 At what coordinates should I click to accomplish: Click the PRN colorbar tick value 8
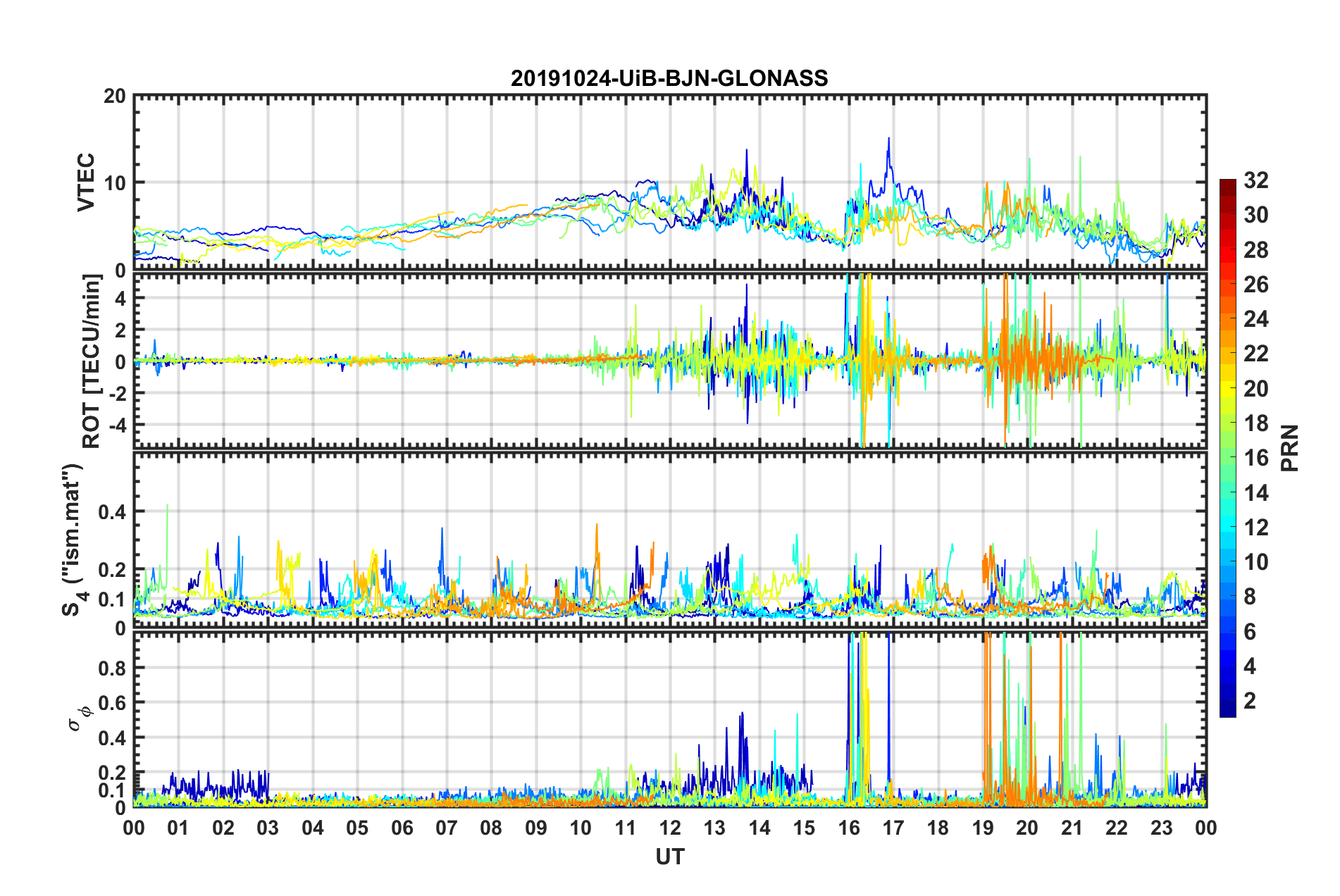(1250, 597)
